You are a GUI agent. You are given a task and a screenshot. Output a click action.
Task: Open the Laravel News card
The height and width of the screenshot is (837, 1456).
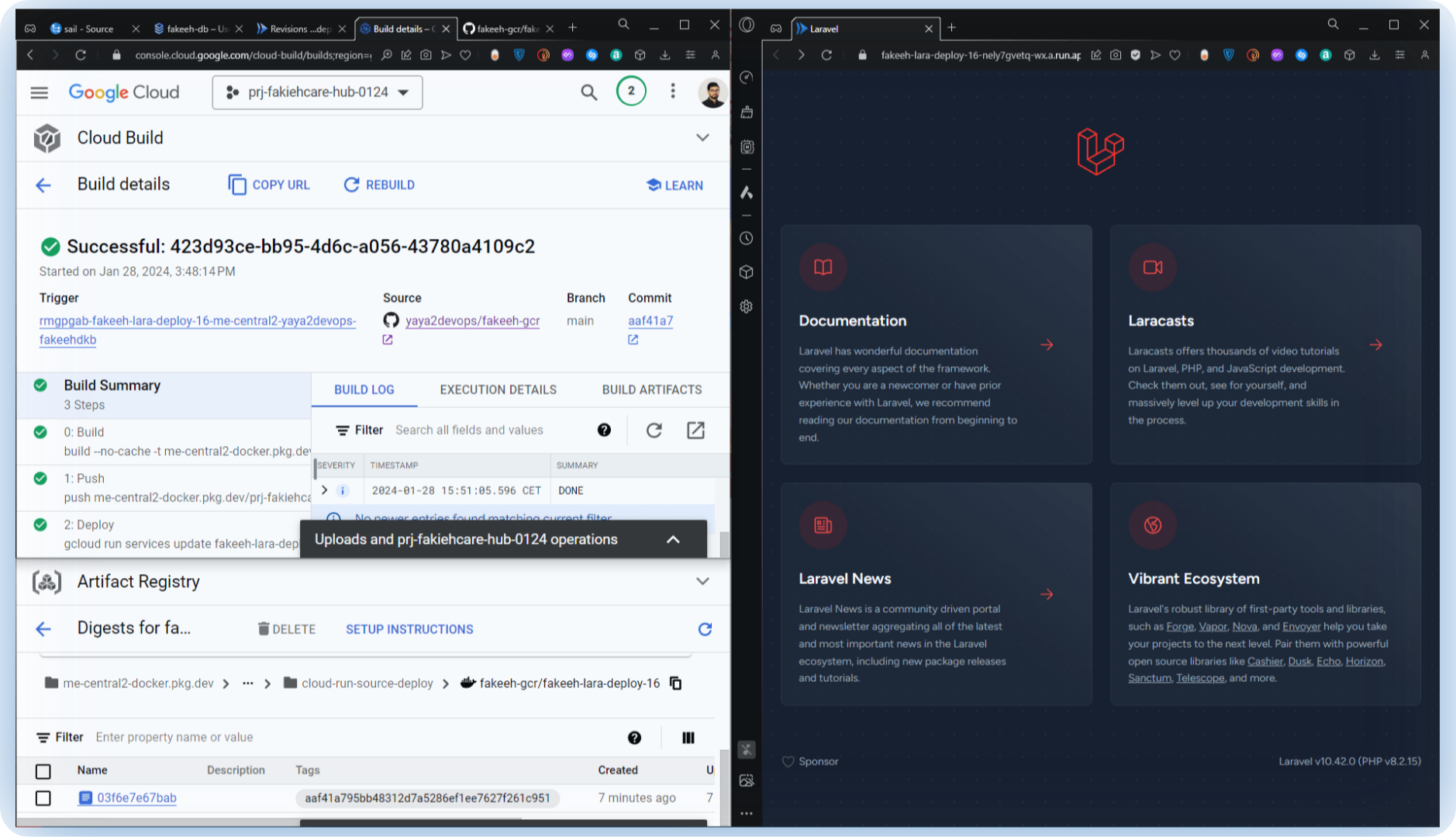(x=936, y=594)
